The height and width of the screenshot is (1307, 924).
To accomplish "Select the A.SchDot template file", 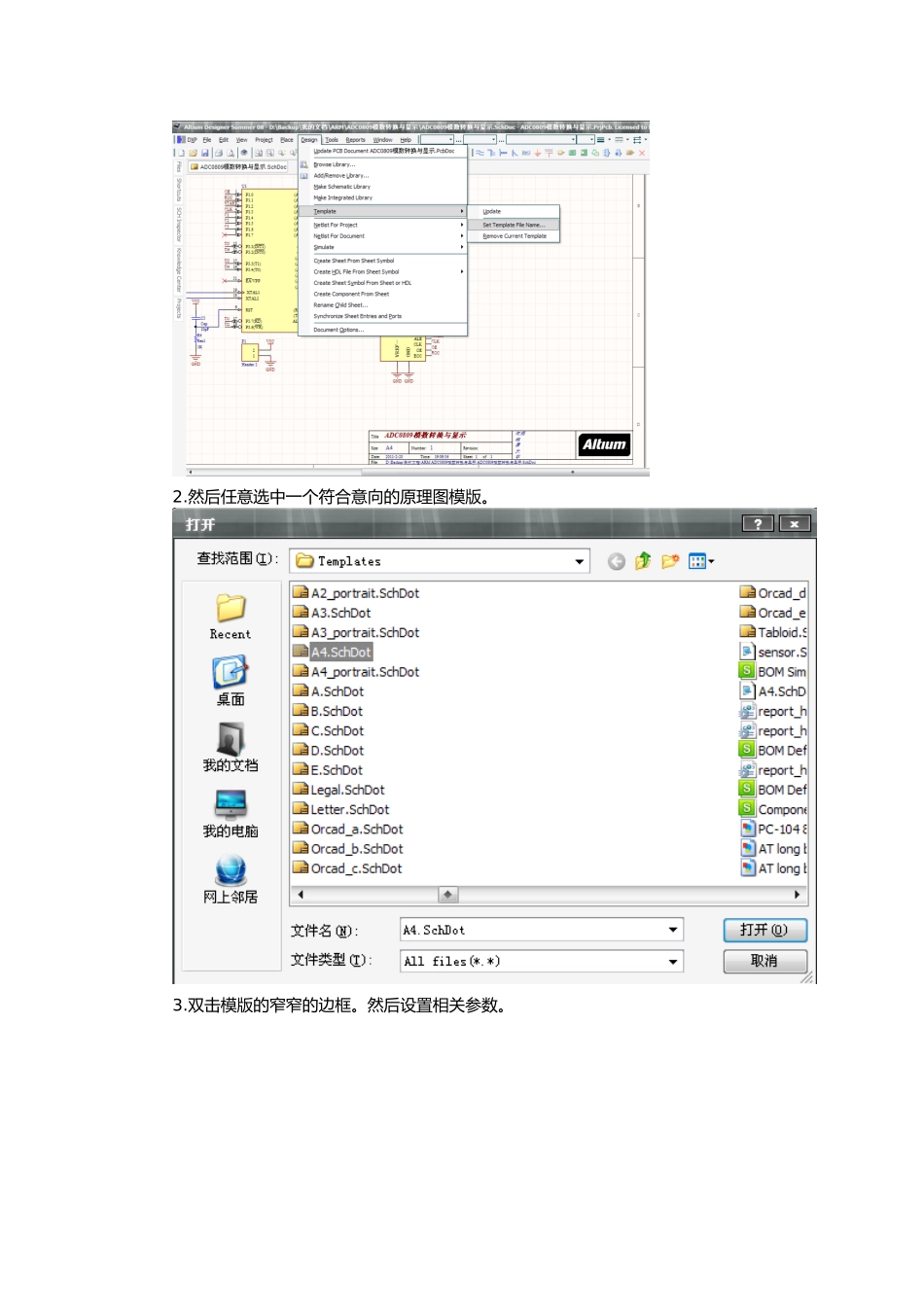I will tap(329, 691).
